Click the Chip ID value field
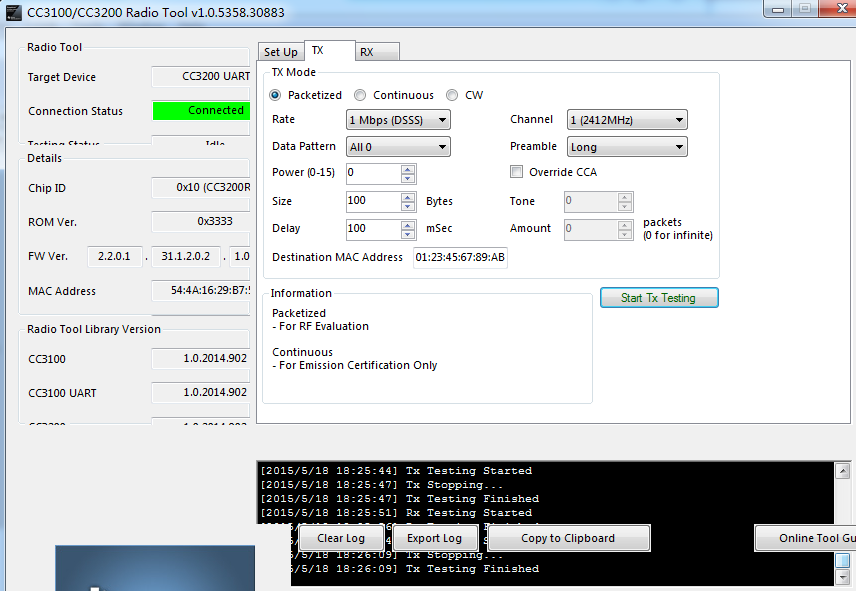This screenshot has height=591, width=856. [201, 187]
